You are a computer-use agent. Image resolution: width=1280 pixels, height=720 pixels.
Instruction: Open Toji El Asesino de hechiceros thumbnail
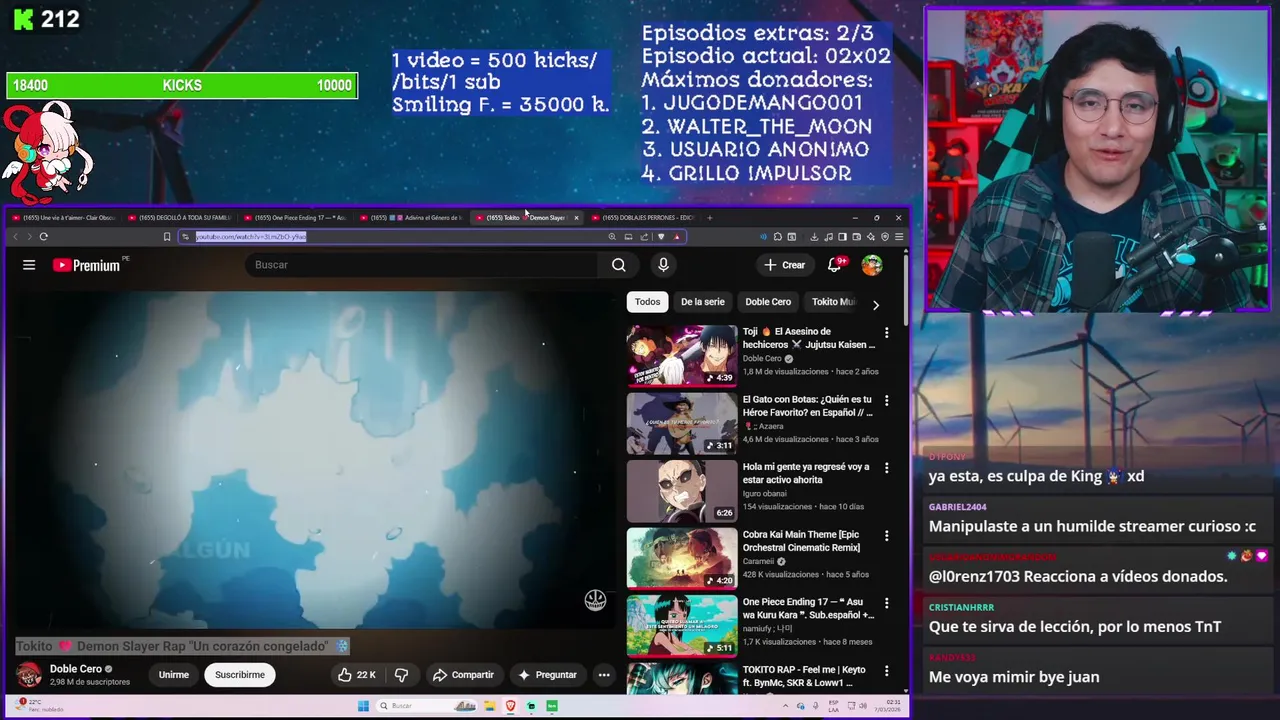point(682,355)
